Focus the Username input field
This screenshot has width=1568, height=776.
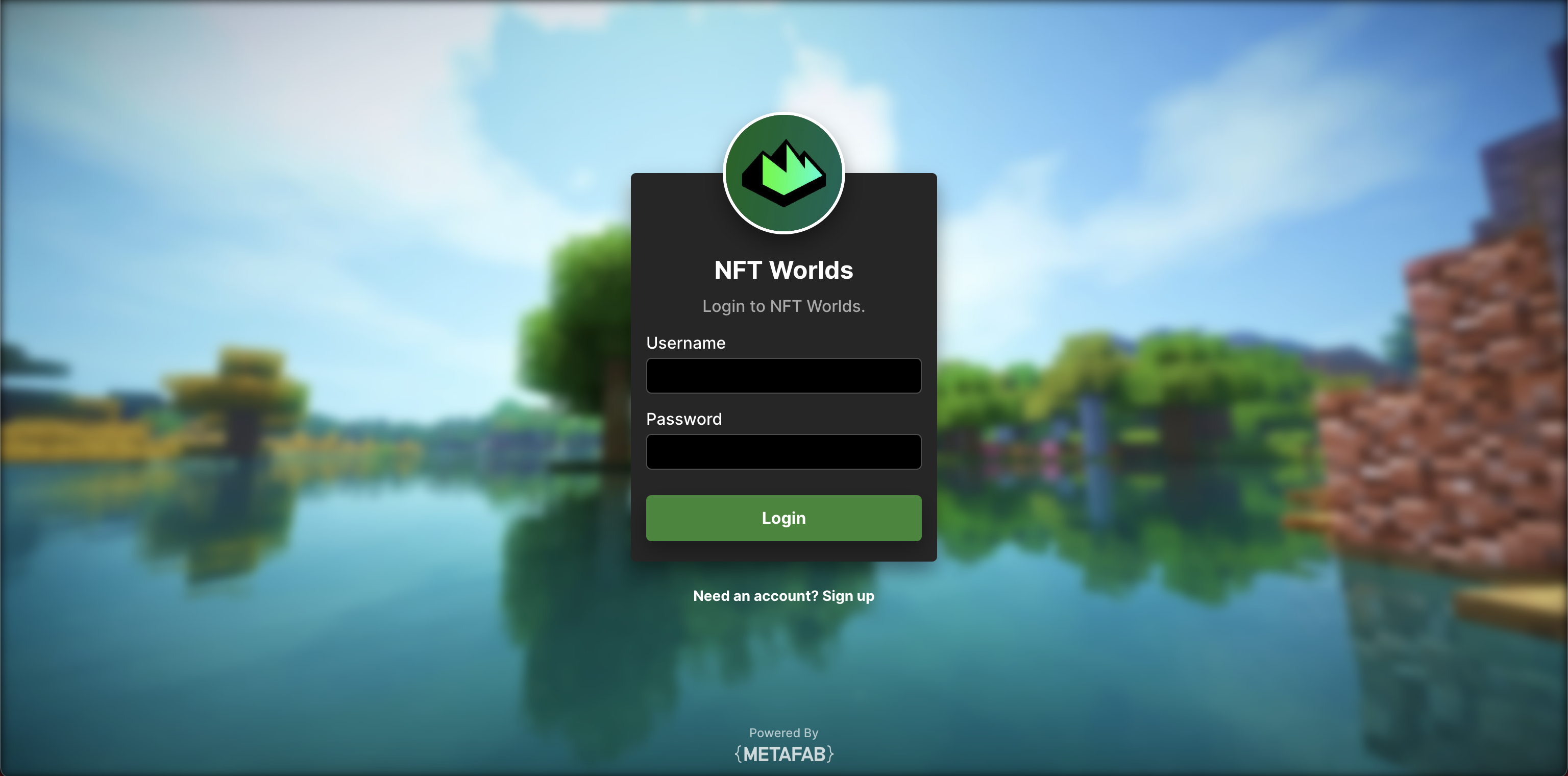(x=783, y=376)
